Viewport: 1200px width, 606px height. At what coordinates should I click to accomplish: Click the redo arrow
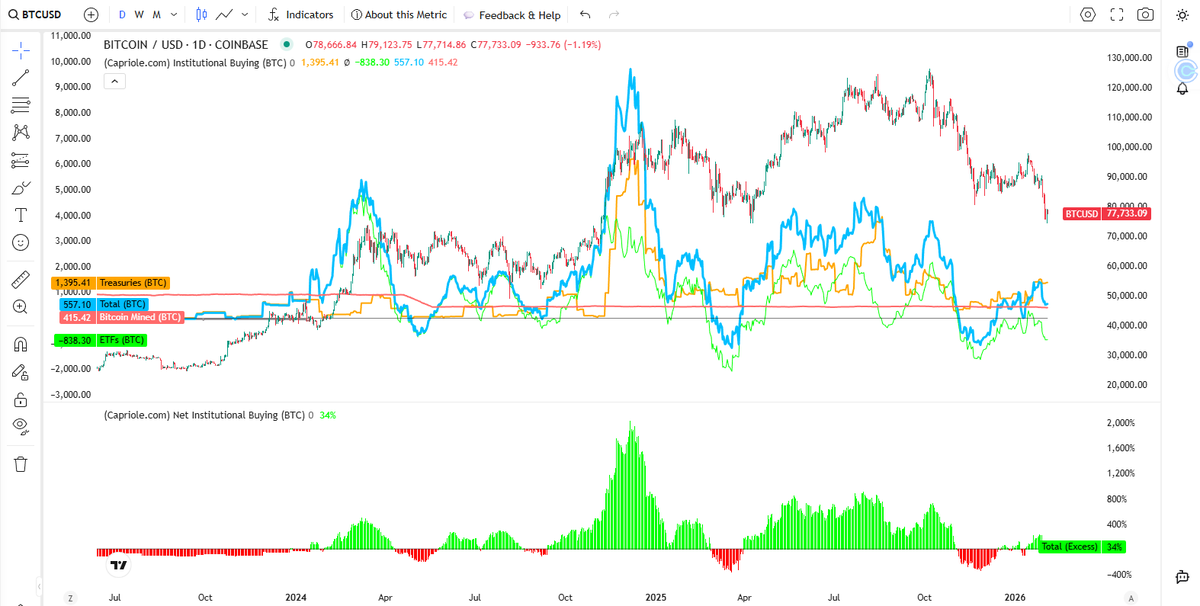[x=614, y=15]
